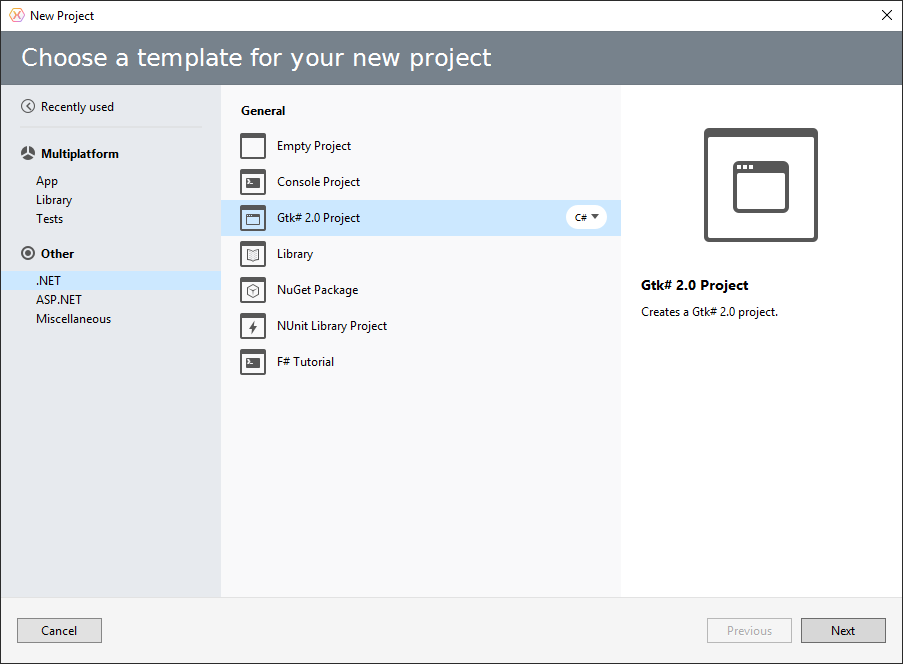Choose the Empty Project template
The width and height of the screenshot is (903, 664).
[421, 146]
